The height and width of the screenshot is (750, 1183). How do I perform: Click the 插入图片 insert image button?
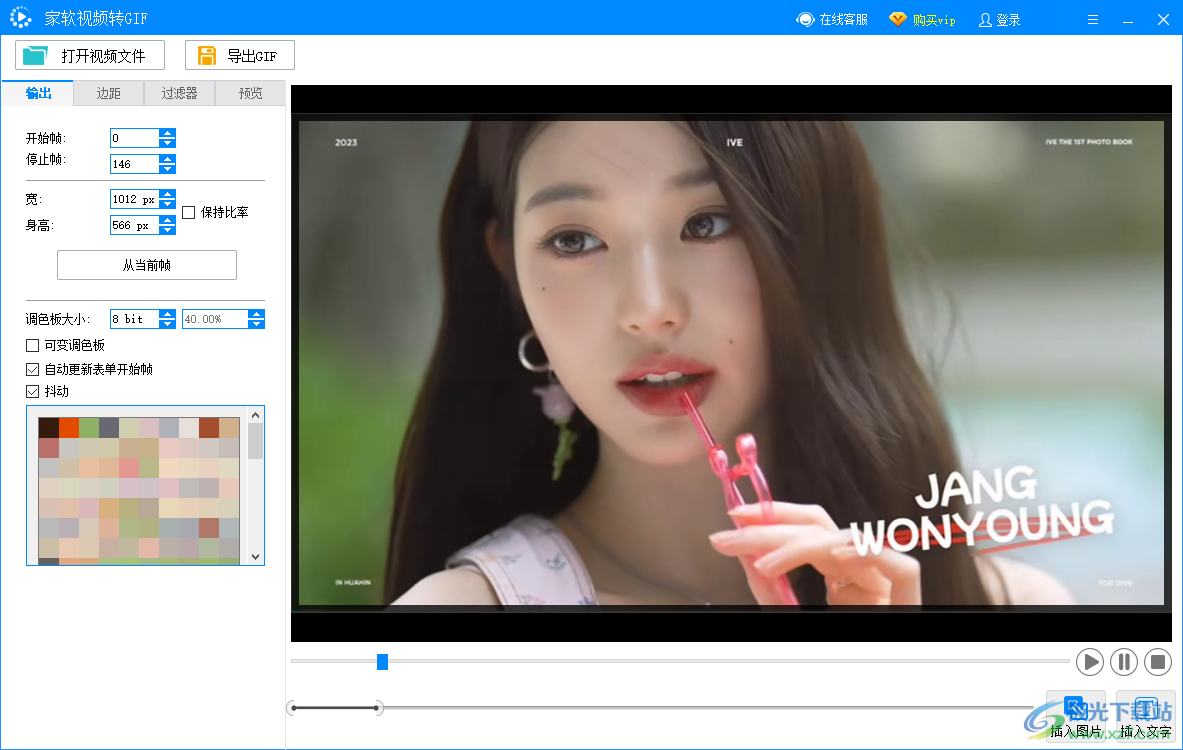coord(1076,717)
